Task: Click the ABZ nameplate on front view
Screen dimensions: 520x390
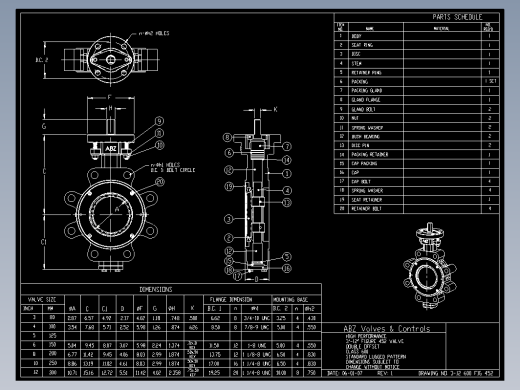Action: (x=111, y=149)
